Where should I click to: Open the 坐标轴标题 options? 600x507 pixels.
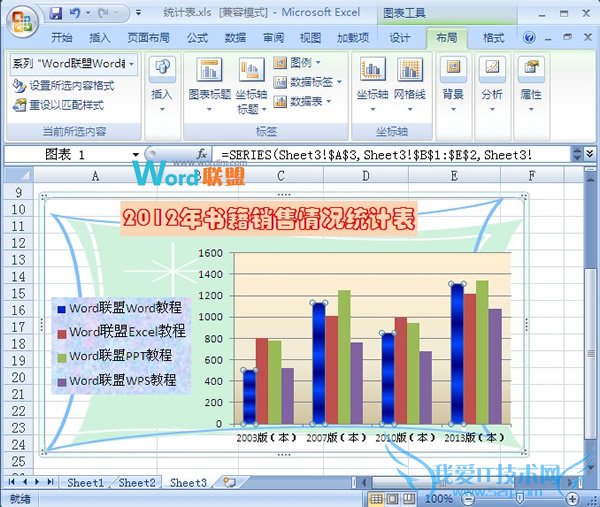click(x=251, y=86)
